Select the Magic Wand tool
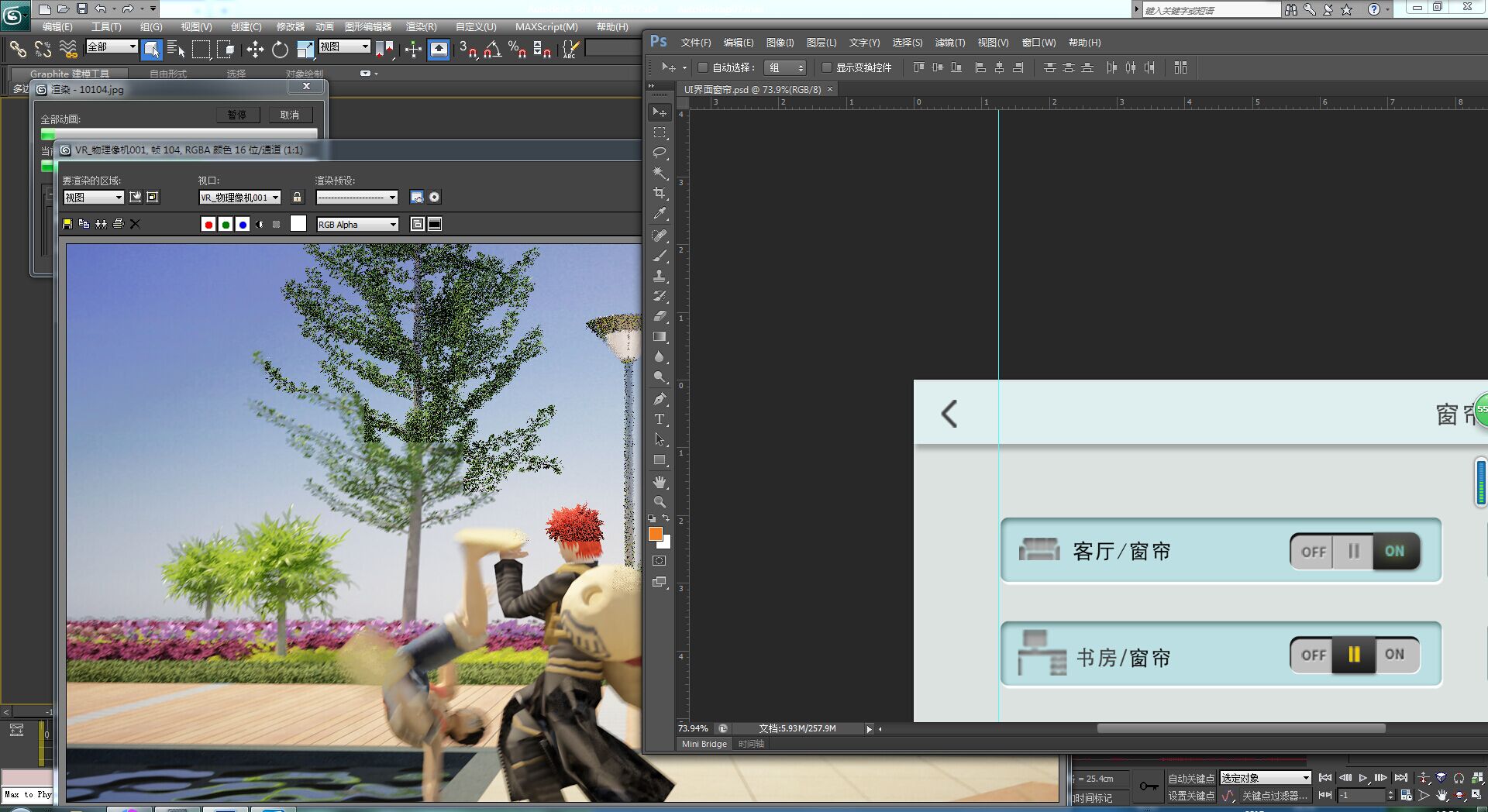1488x812 pixels. click(660, 173)
